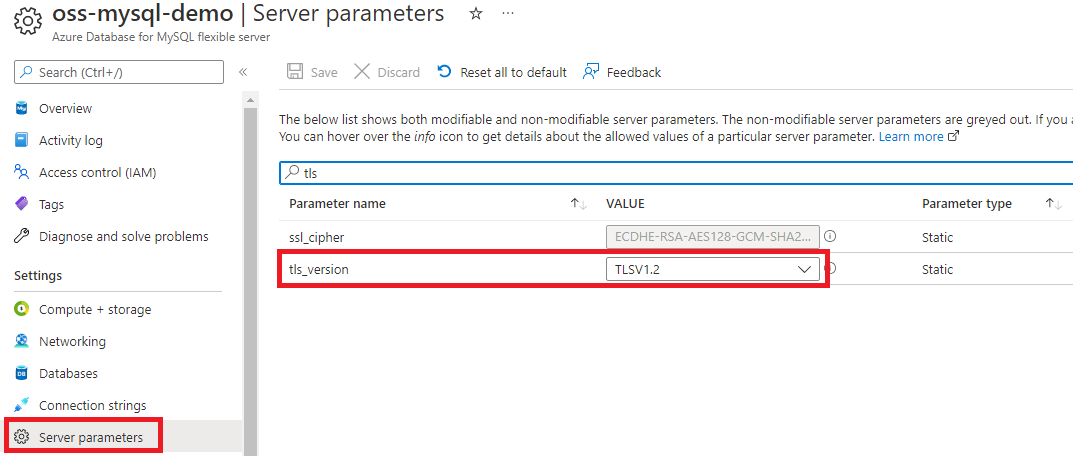Open Connection strings in the sidebar

(x=92, y=405)
